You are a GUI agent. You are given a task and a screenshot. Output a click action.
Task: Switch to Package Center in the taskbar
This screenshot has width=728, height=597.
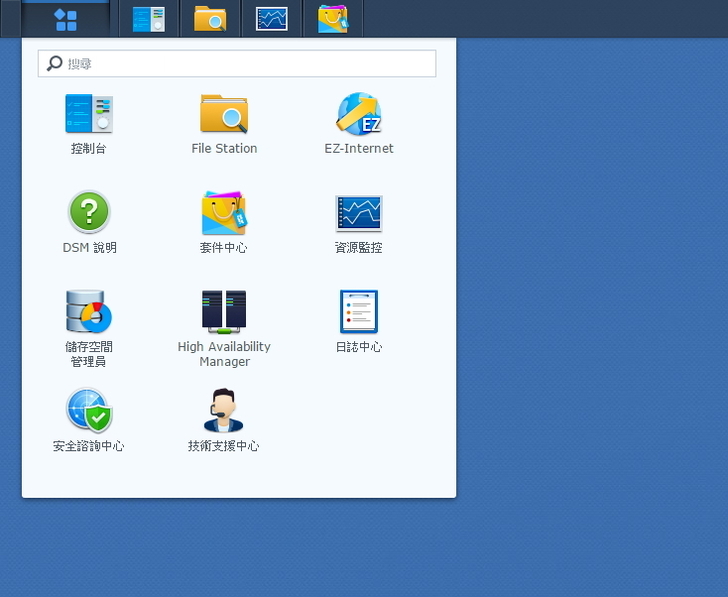coord(333,19)
